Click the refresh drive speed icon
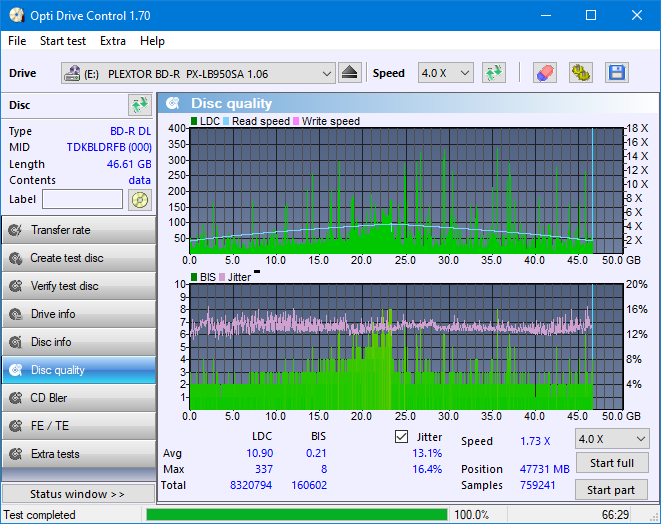 point(494,73)
